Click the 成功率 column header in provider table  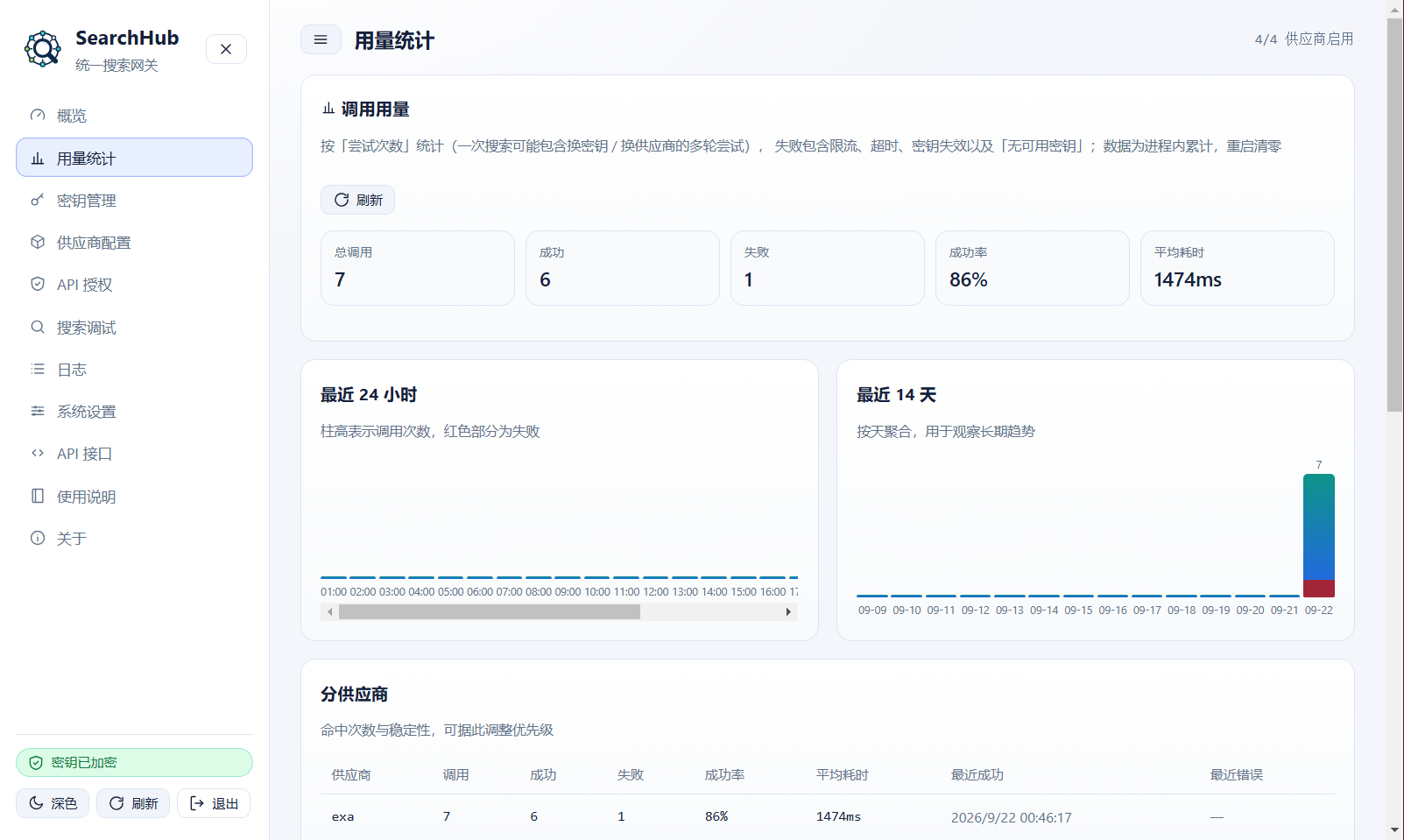pos(725,775)
